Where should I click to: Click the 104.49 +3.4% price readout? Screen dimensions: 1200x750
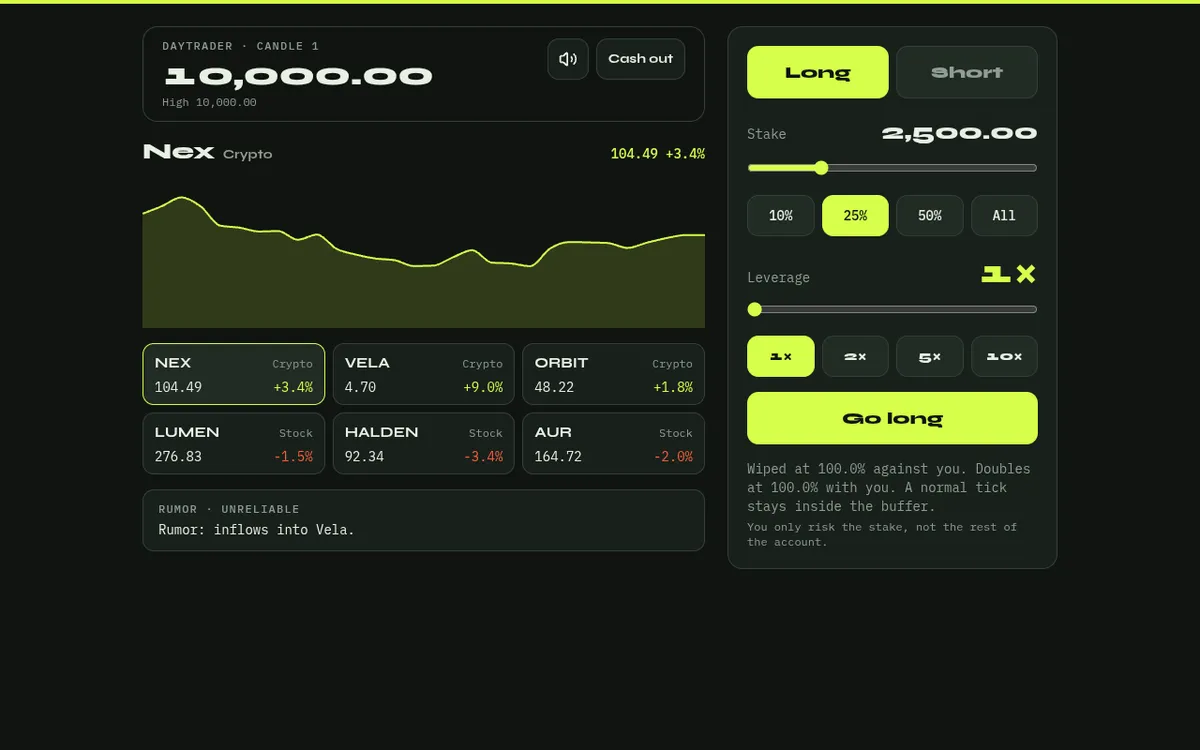(x=657, y=153)
